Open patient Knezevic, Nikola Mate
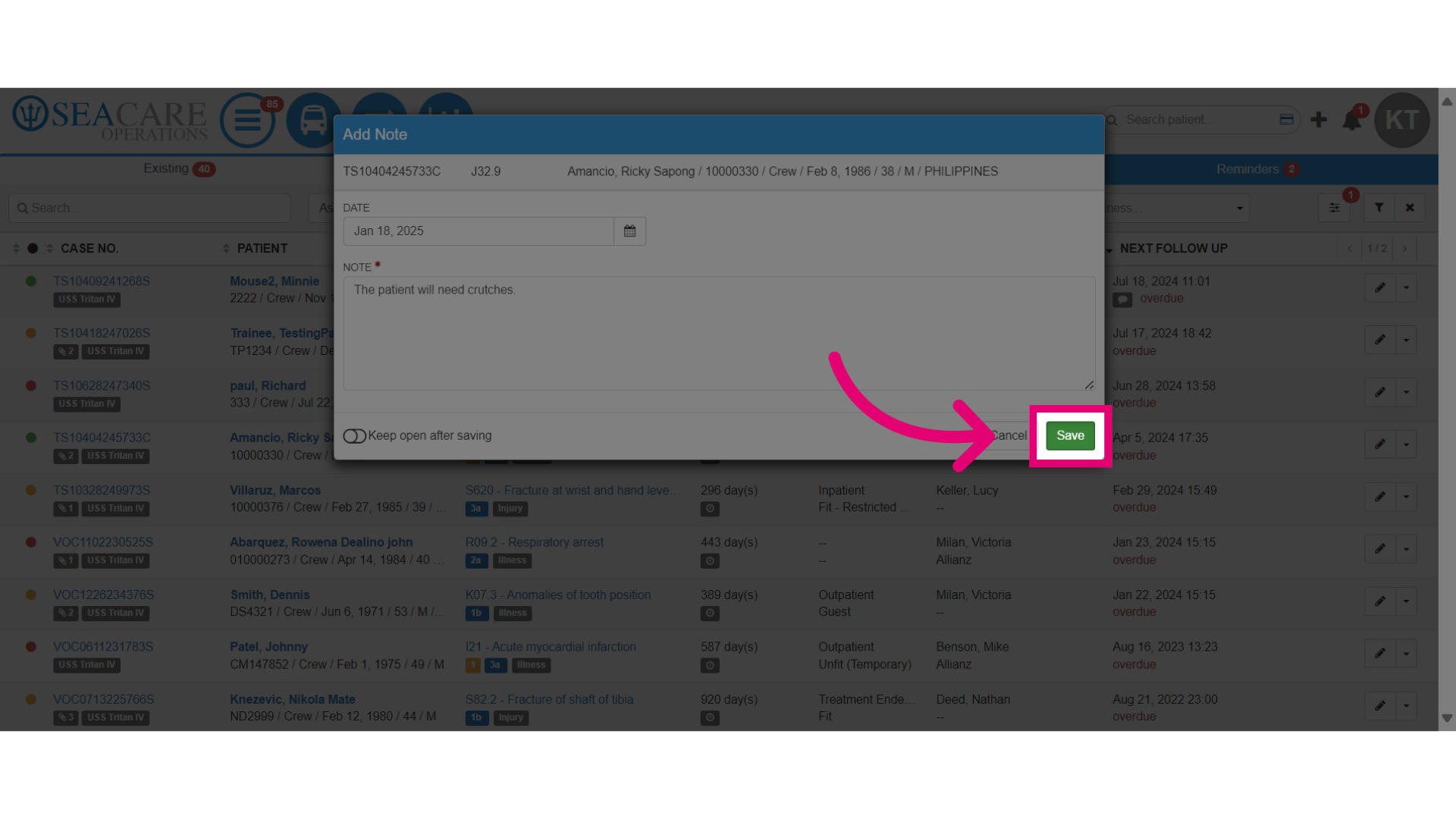The image size is (1456, 819). 293,699
